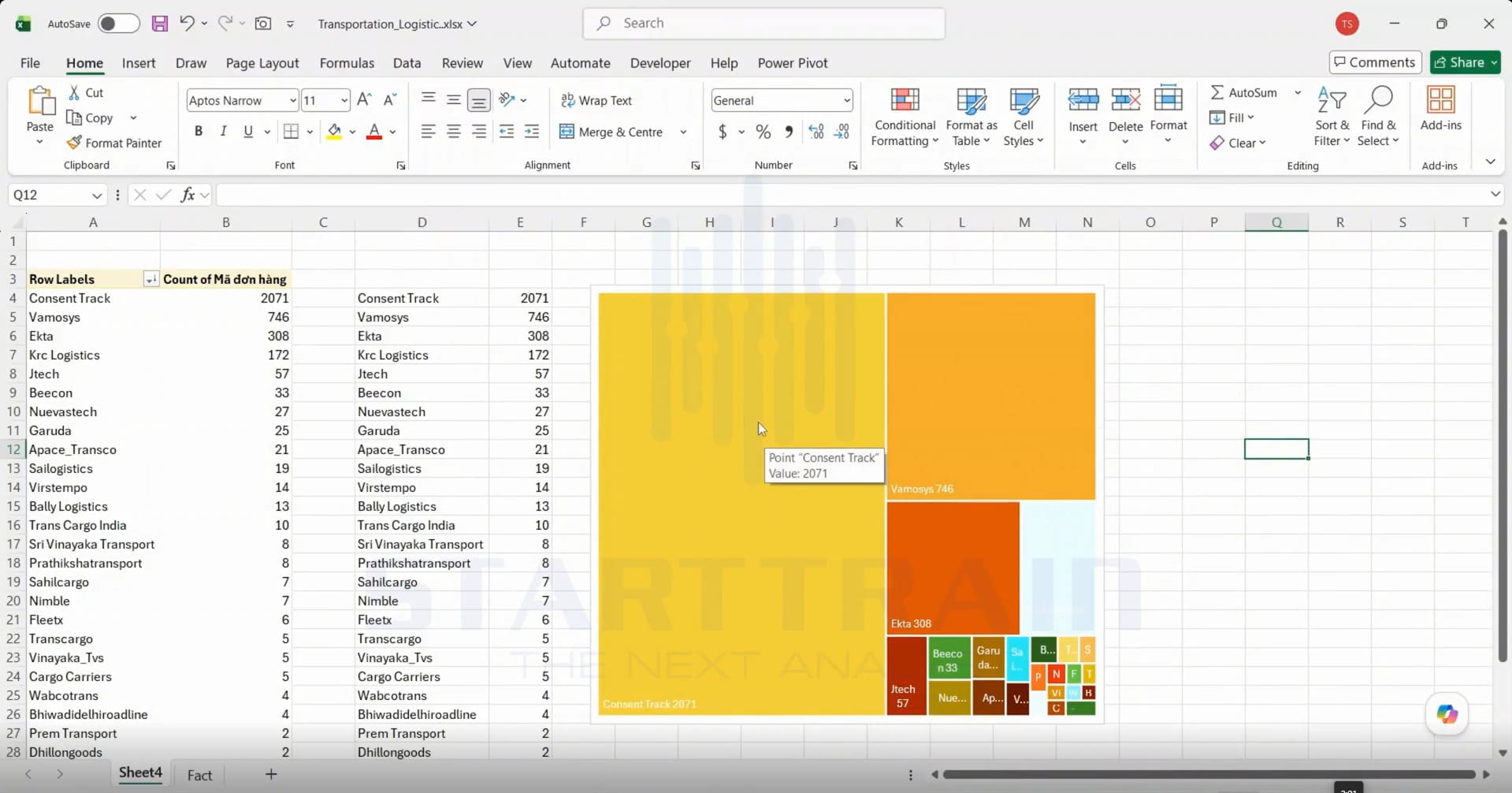1512x793 pixels.
Task: Click the Save icon in title bar
Action: (x=160, y=24)
